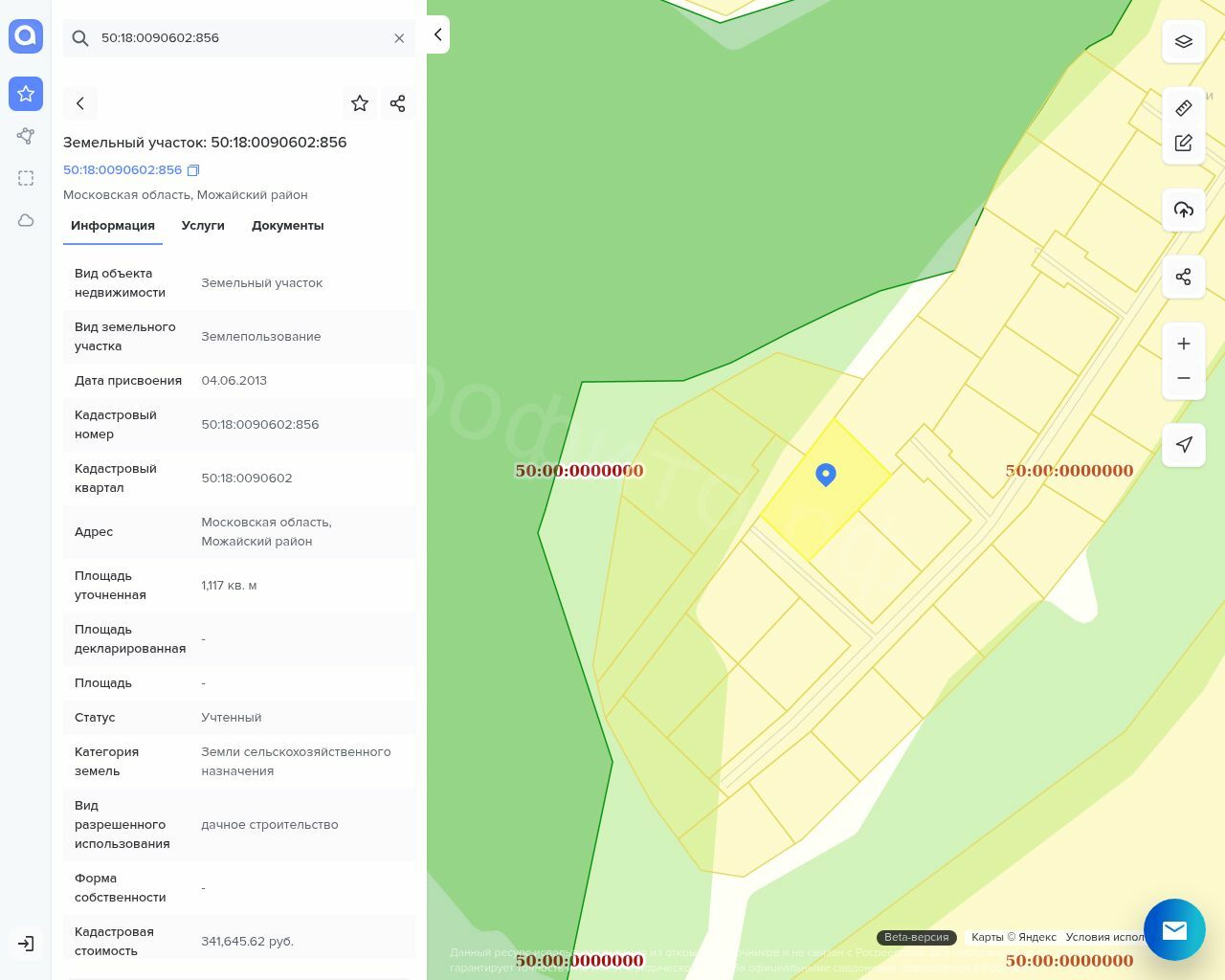Collapse the side information panel
Image resolution: width=1225 pixels, height=980 pixels.
[x=437, y=34]
